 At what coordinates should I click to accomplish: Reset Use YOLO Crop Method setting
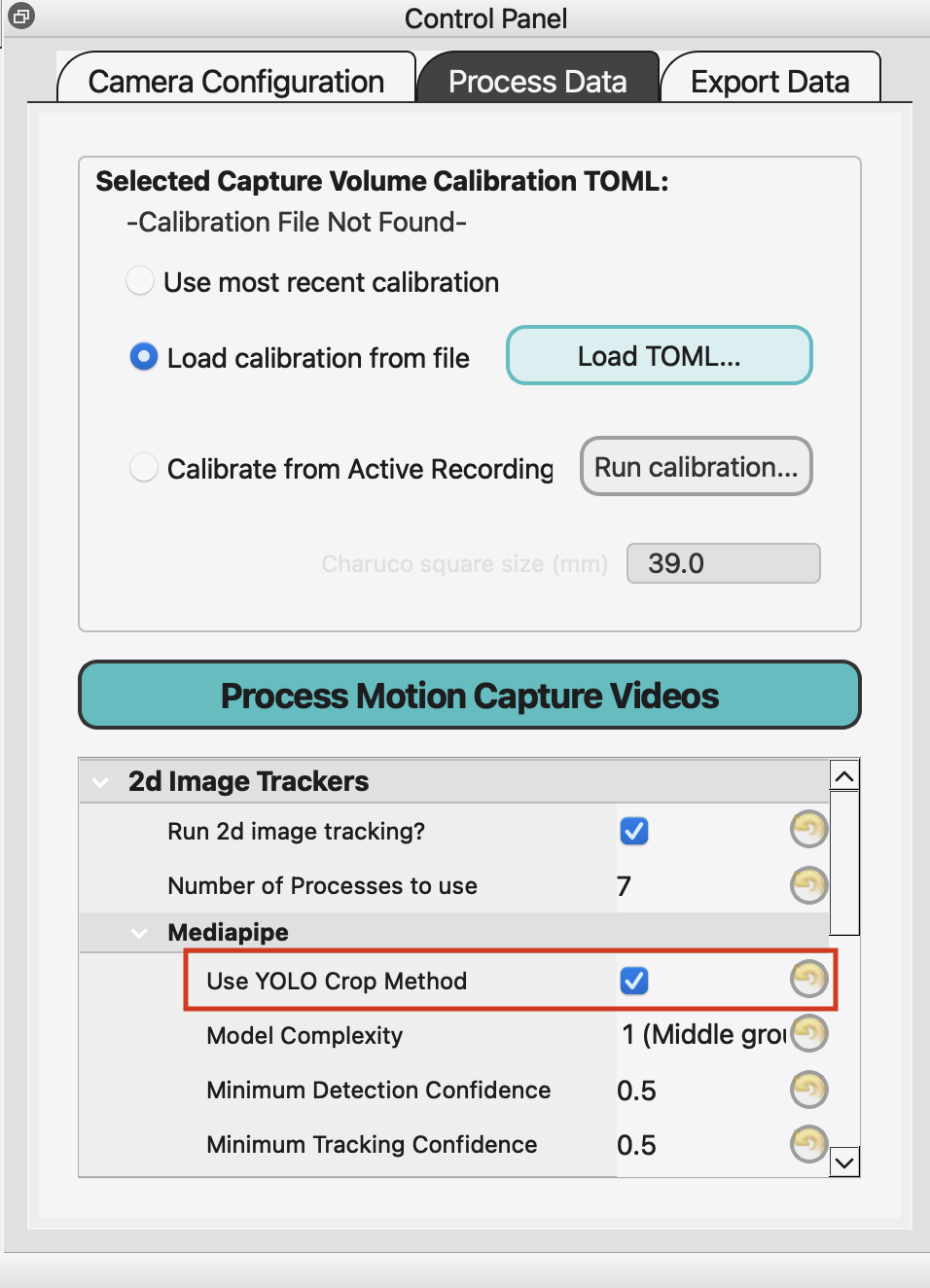pyautogui.click(x=808, y=979)
